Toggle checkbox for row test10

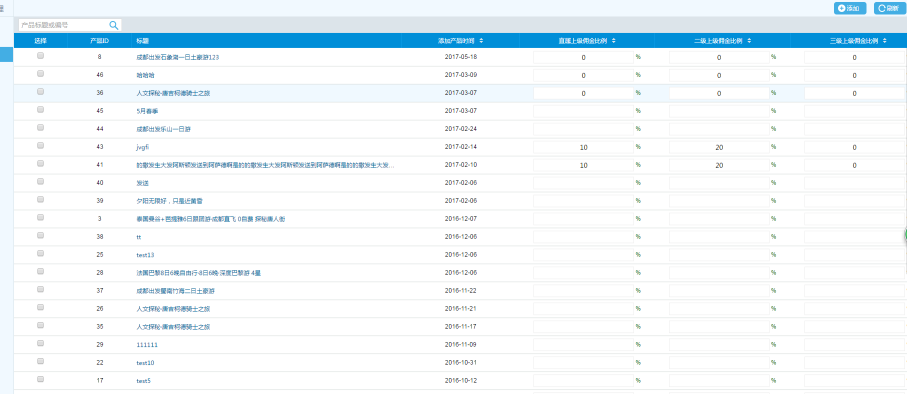pos(40,361)
